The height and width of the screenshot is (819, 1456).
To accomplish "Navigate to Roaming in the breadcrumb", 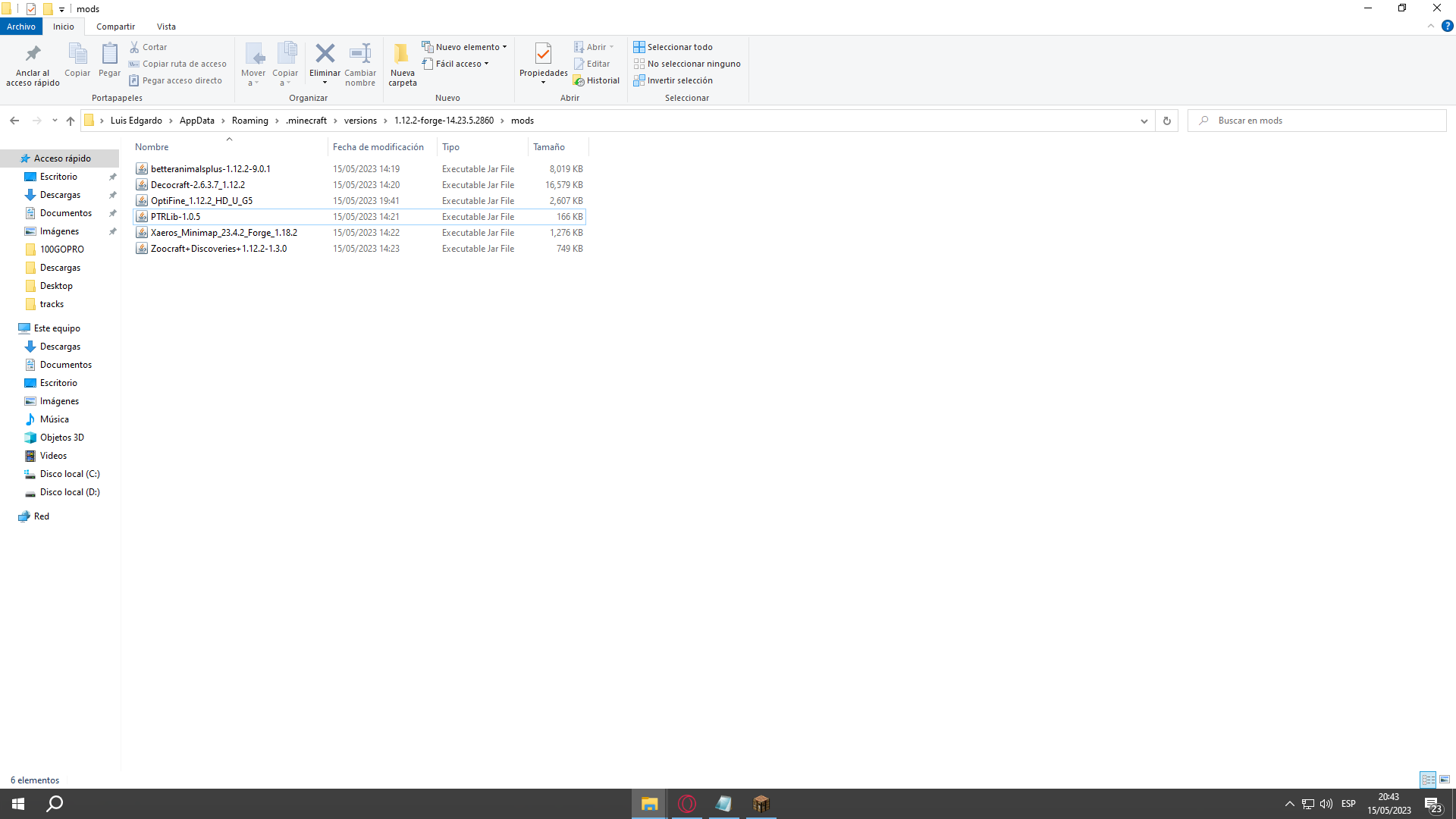I will pyautogui.click(x=250, y=121).
